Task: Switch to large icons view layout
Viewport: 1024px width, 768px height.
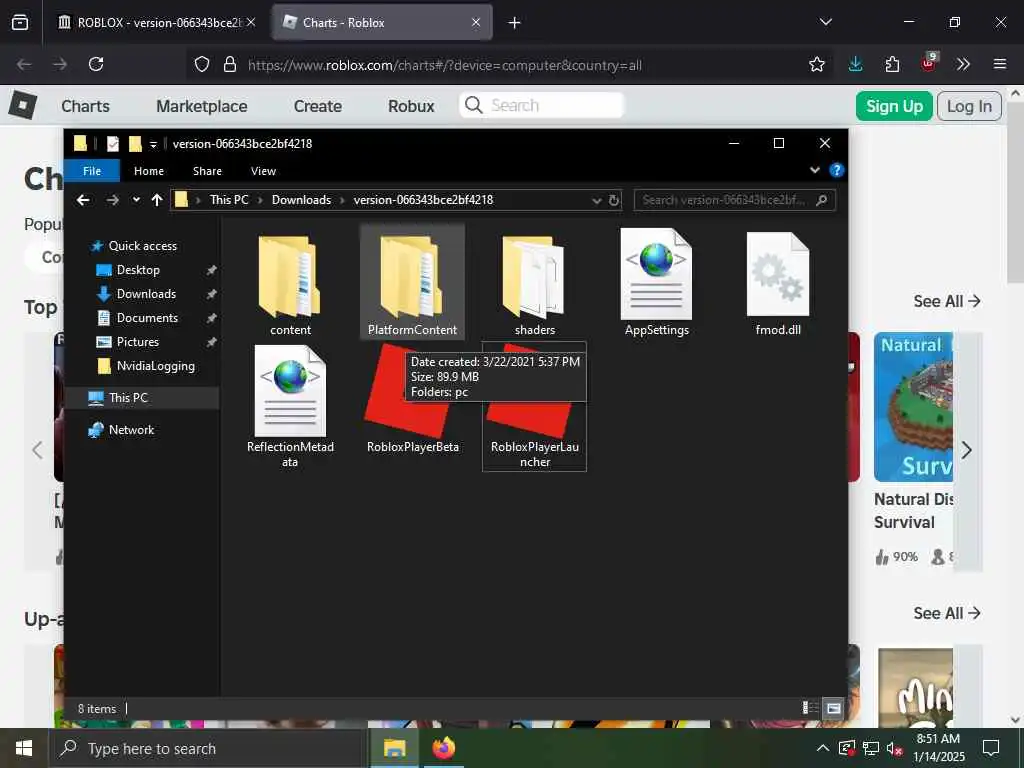Action: click(833, 708)
